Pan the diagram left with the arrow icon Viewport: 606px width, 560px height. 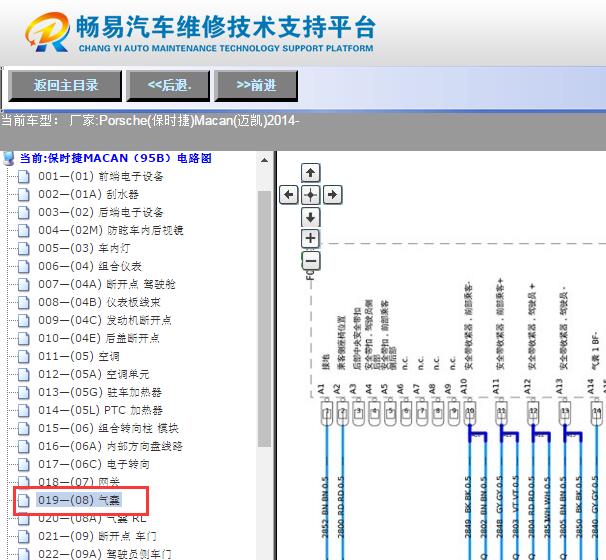click(x=288, y=194)
